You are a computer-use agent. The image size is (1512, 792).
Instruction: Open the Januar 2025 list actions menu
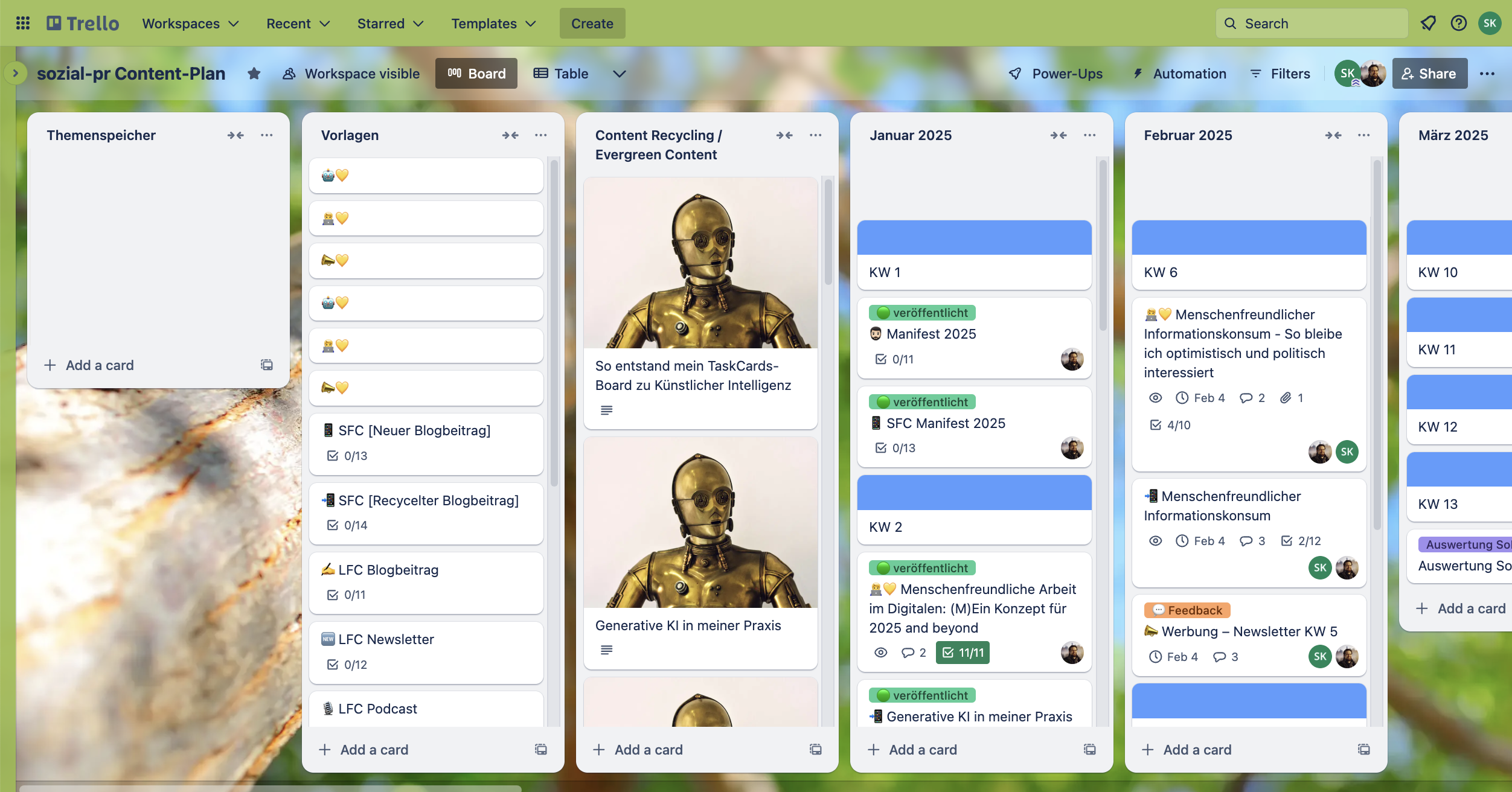point(1090,135)
